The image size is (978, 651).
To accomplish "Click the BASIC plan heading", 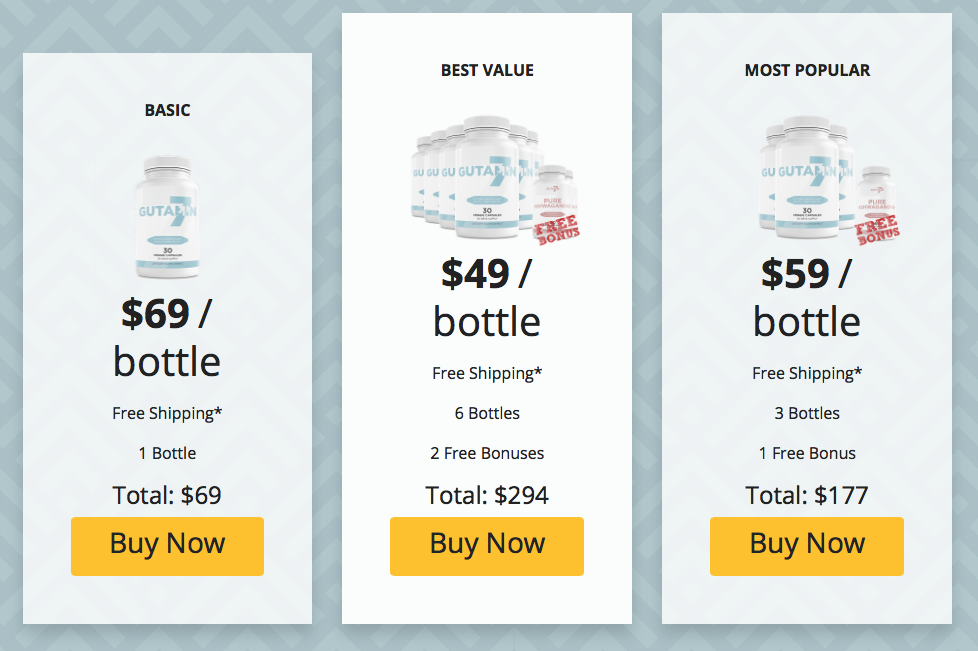I will 167,110.
